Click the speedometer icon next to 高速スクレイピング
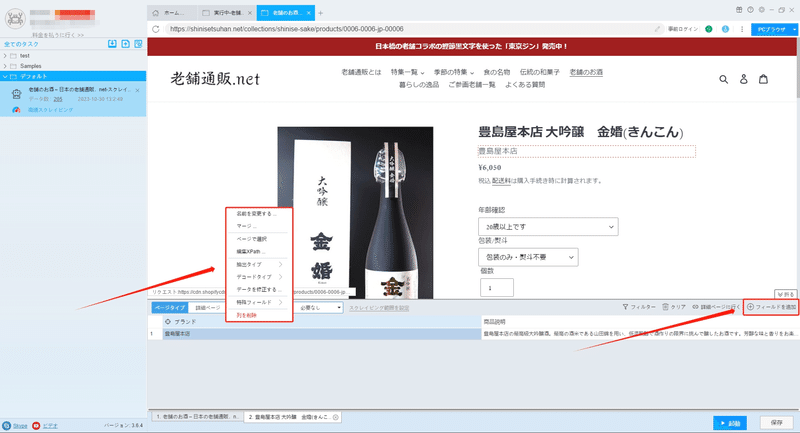This screenshot has width=800, height=433. pyautogui.click(x=16, y=110)
